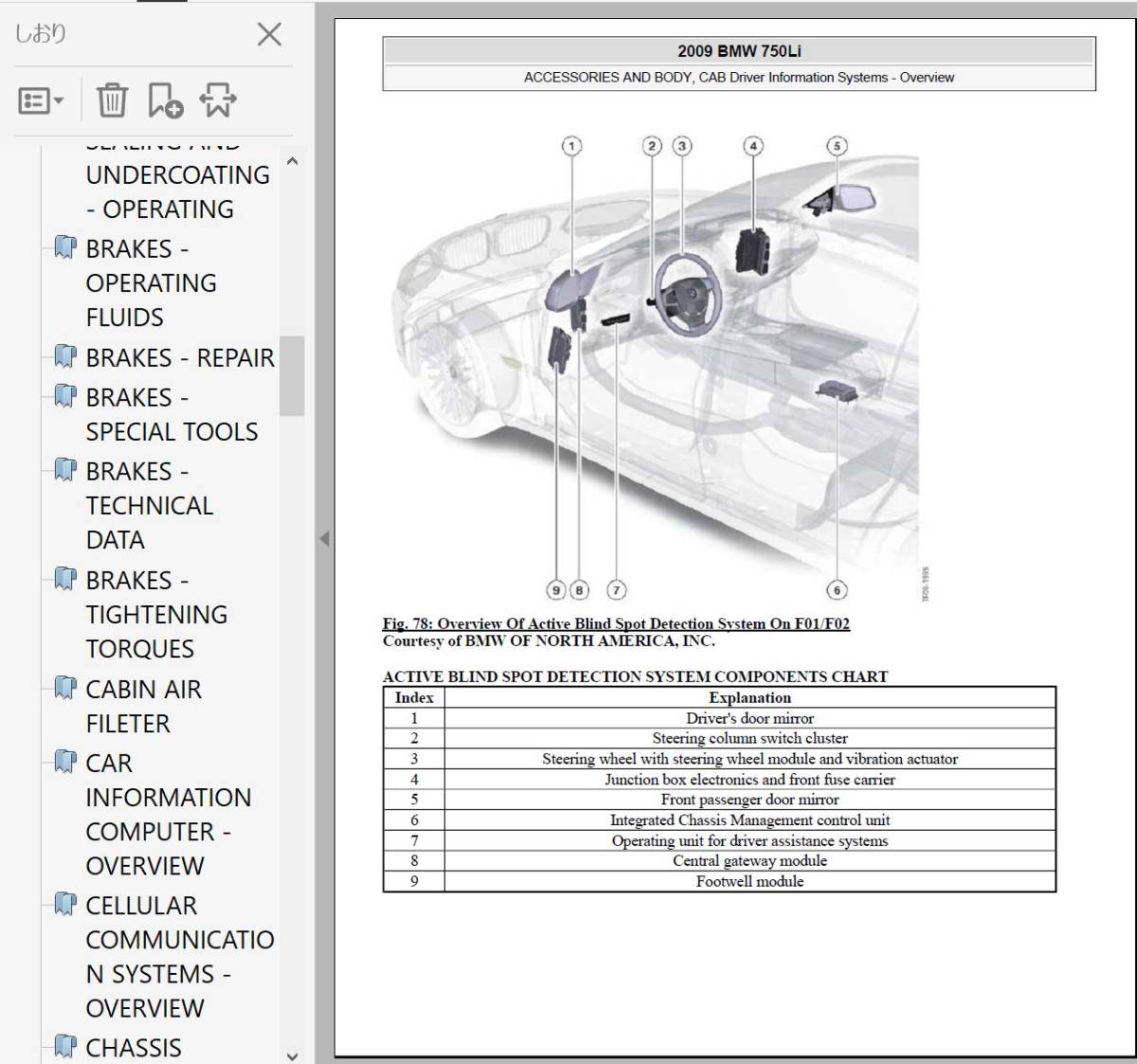Screen dimensions: 1137x1064
Task: Click bookmark icon beside BRAKES - TIGHTENING TORQUES
Action: (x=65, y=579)
